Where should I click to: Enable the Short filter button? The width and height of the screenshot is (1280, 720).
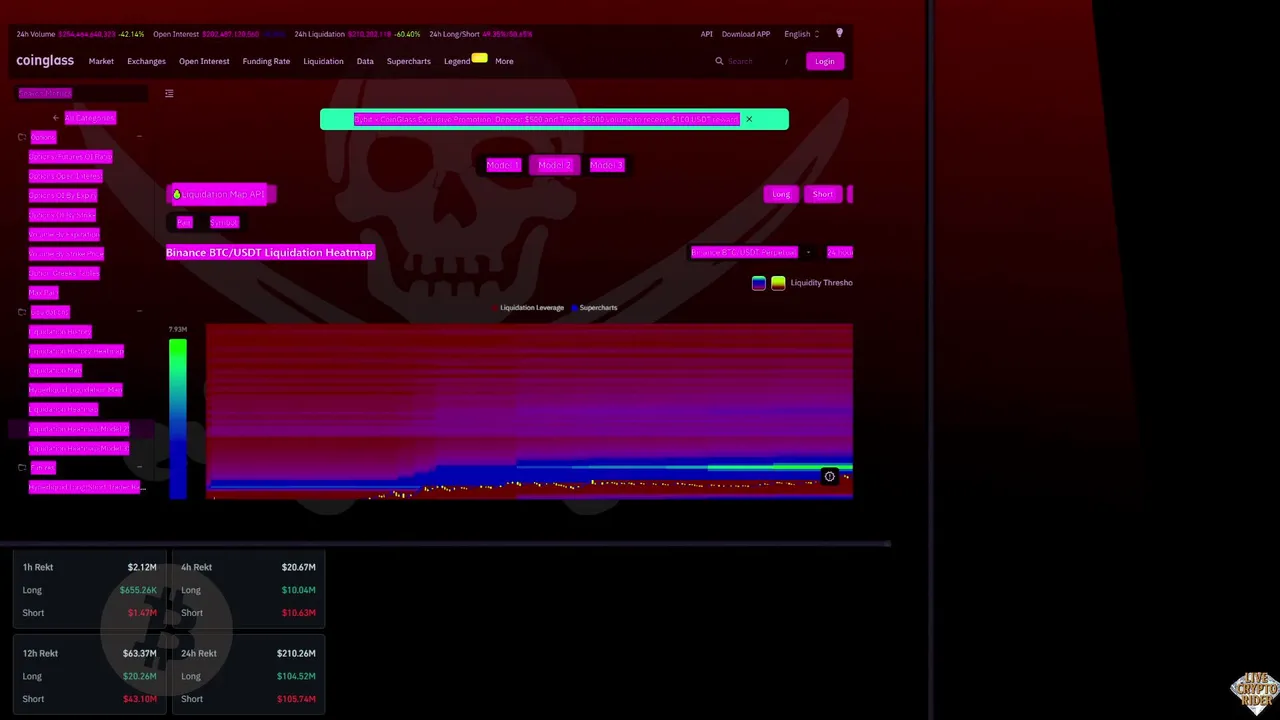click(822, 194)
